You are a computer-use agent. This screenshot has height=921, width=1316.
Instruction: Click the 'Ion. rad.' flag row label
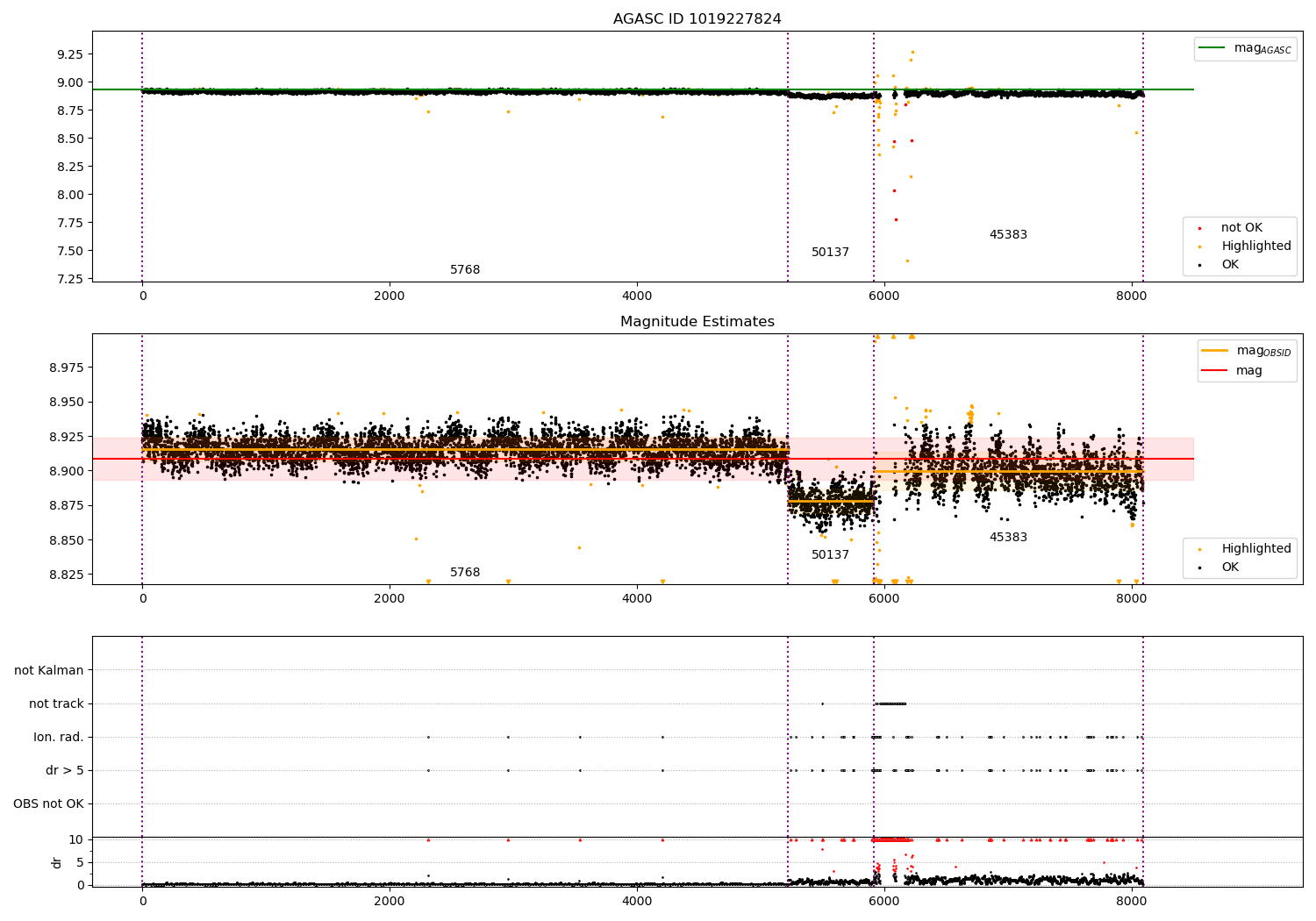[x=59, y=738]
